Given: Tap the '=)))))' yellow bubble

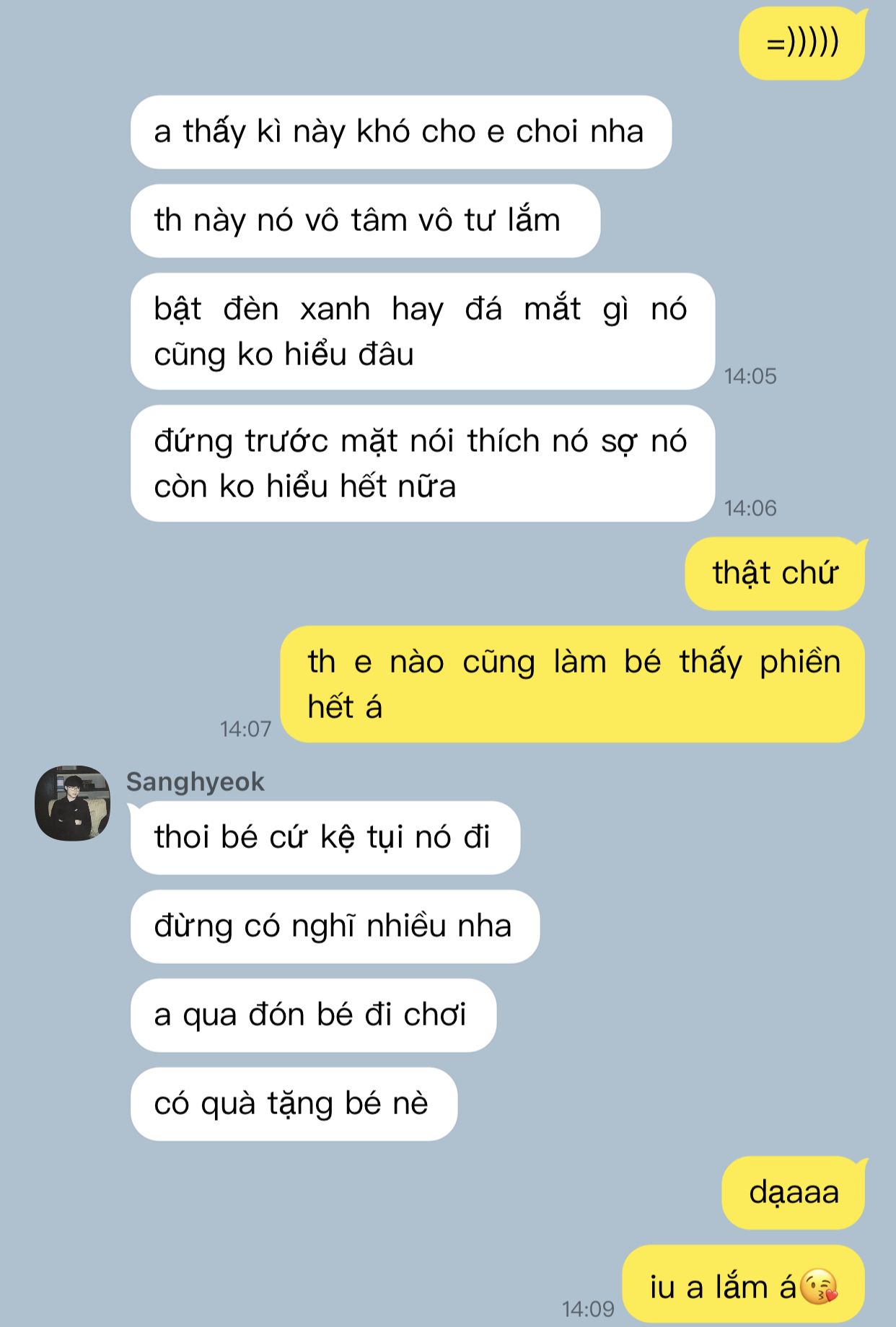Looking at the screenshot, I should pos(802,43).
